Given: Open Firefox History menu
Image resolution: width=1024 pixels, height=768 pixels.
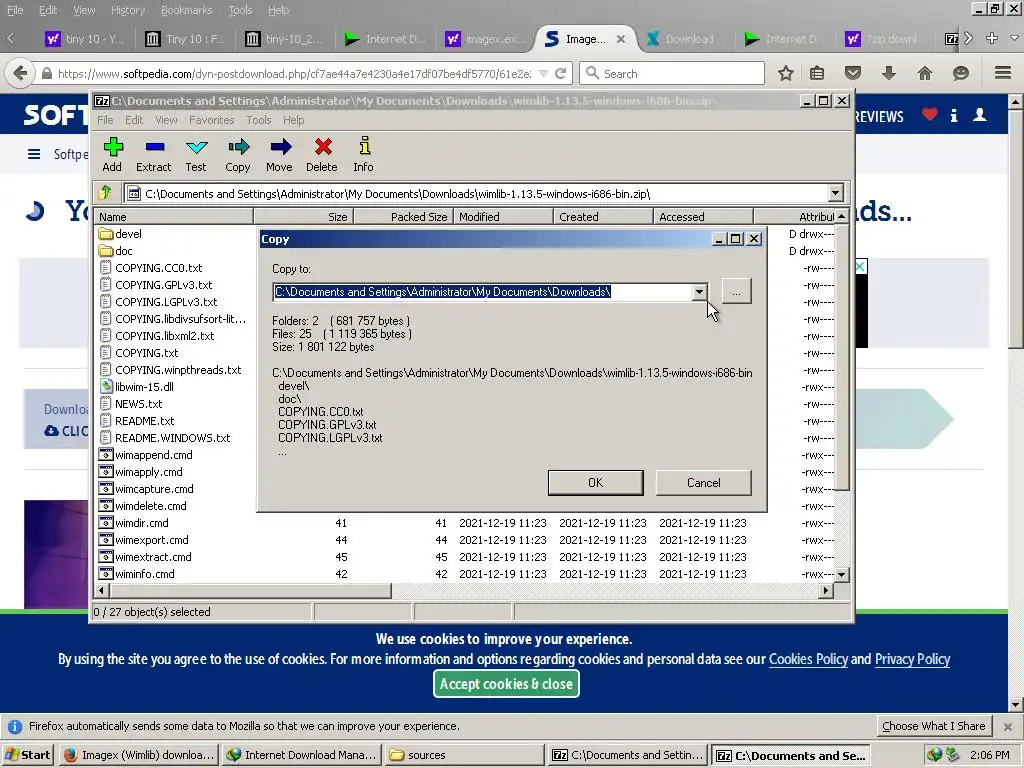Looking at the screenshot, I should (127, 10).
